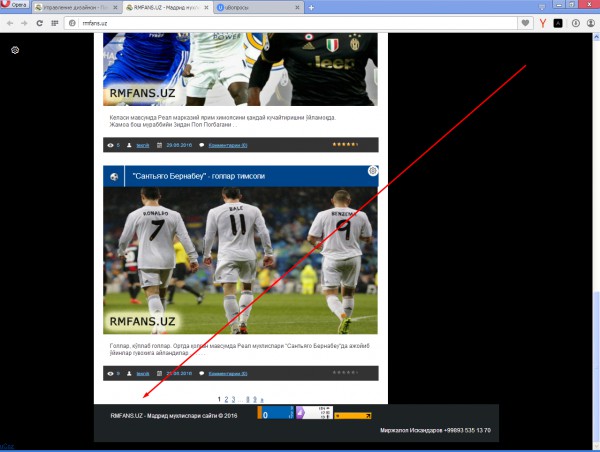600x452 pixels.
Task: Go to pagination page 9
Action: 255,400
